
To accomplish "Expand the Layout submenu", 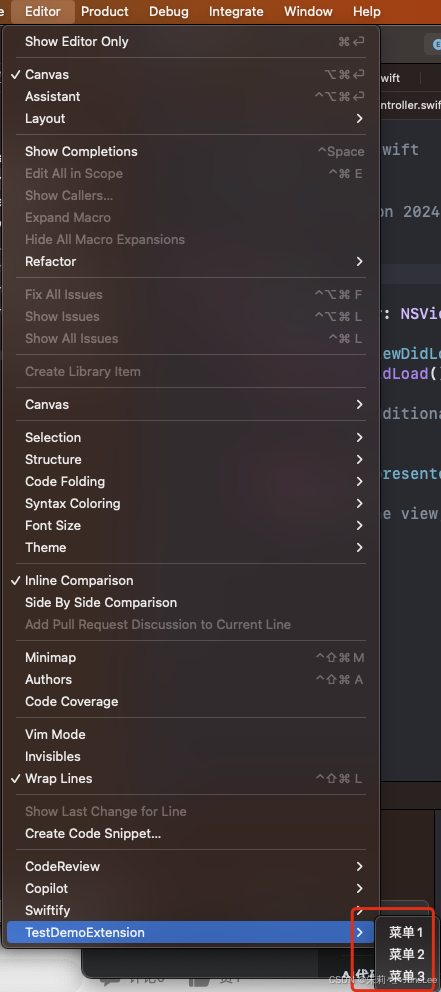I will 191,119.
